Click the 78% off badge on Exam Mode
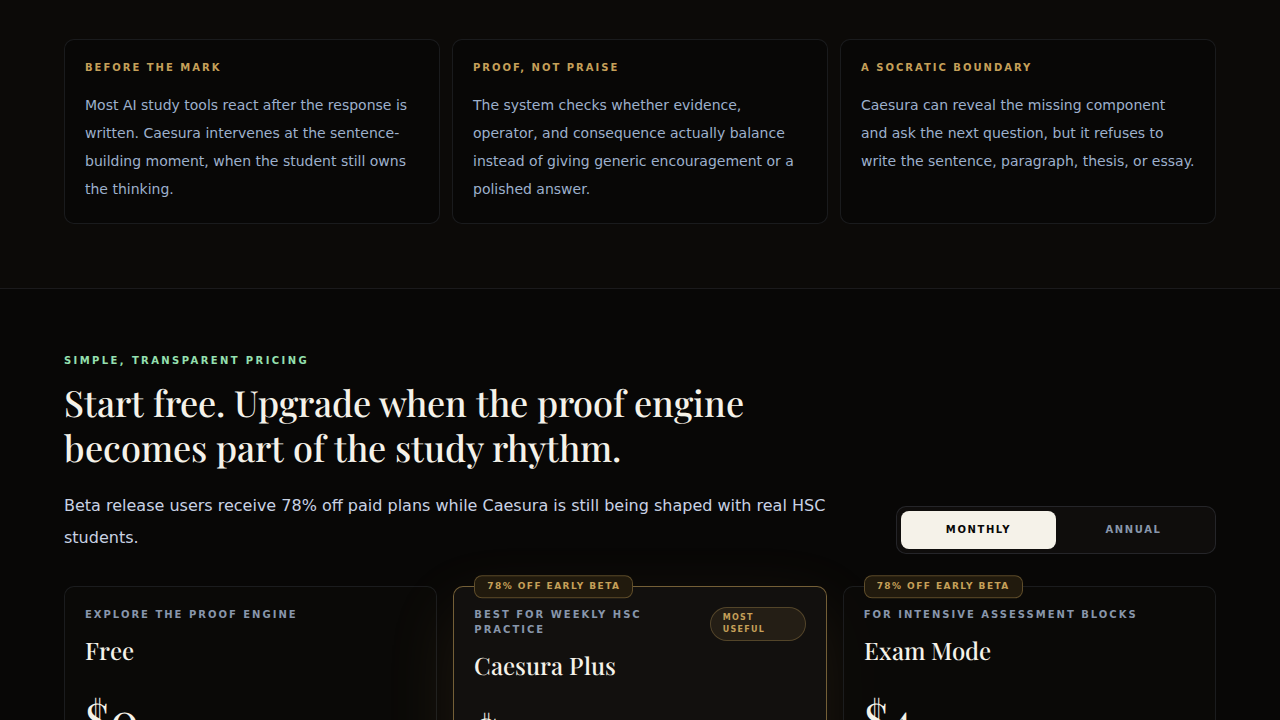 pos(943,586)
